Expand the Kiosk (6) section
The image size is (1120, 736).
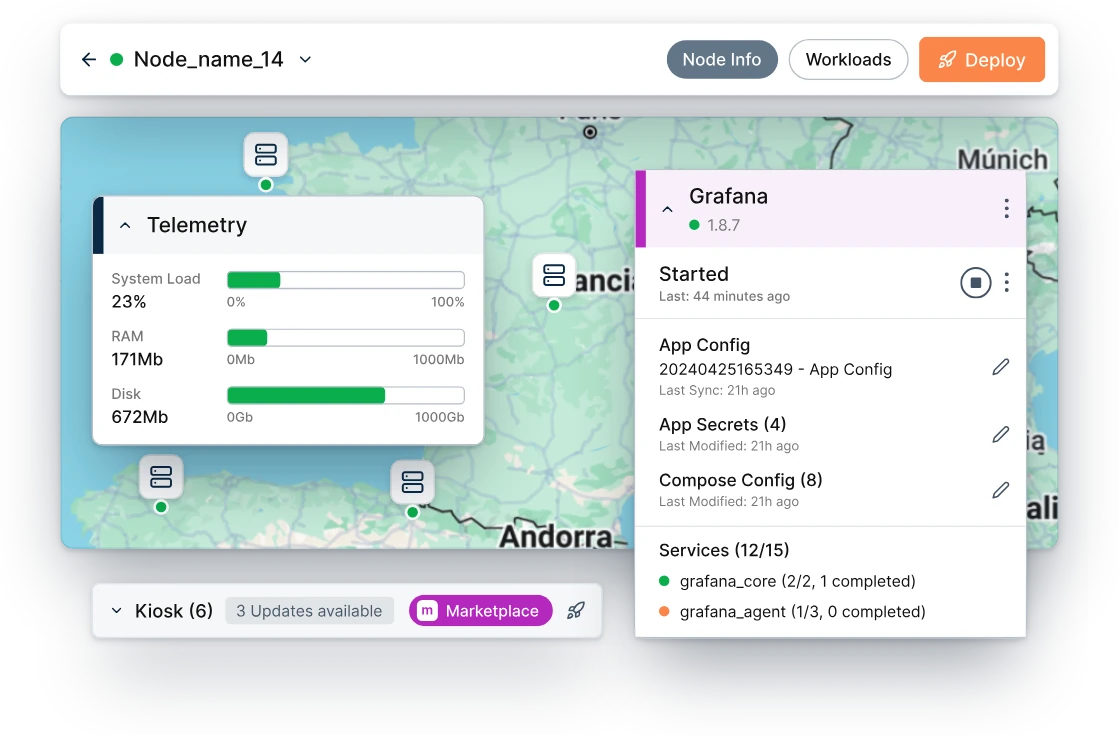[x=116, y=611]
